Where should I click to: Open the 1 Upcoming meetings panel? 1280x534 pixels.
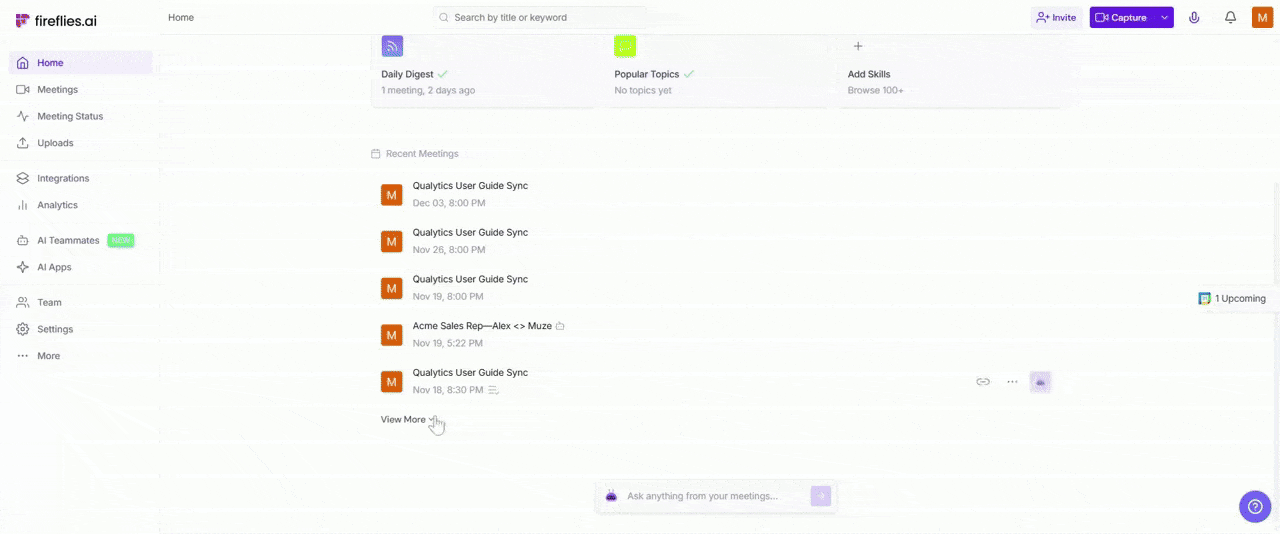[1233, 299]
